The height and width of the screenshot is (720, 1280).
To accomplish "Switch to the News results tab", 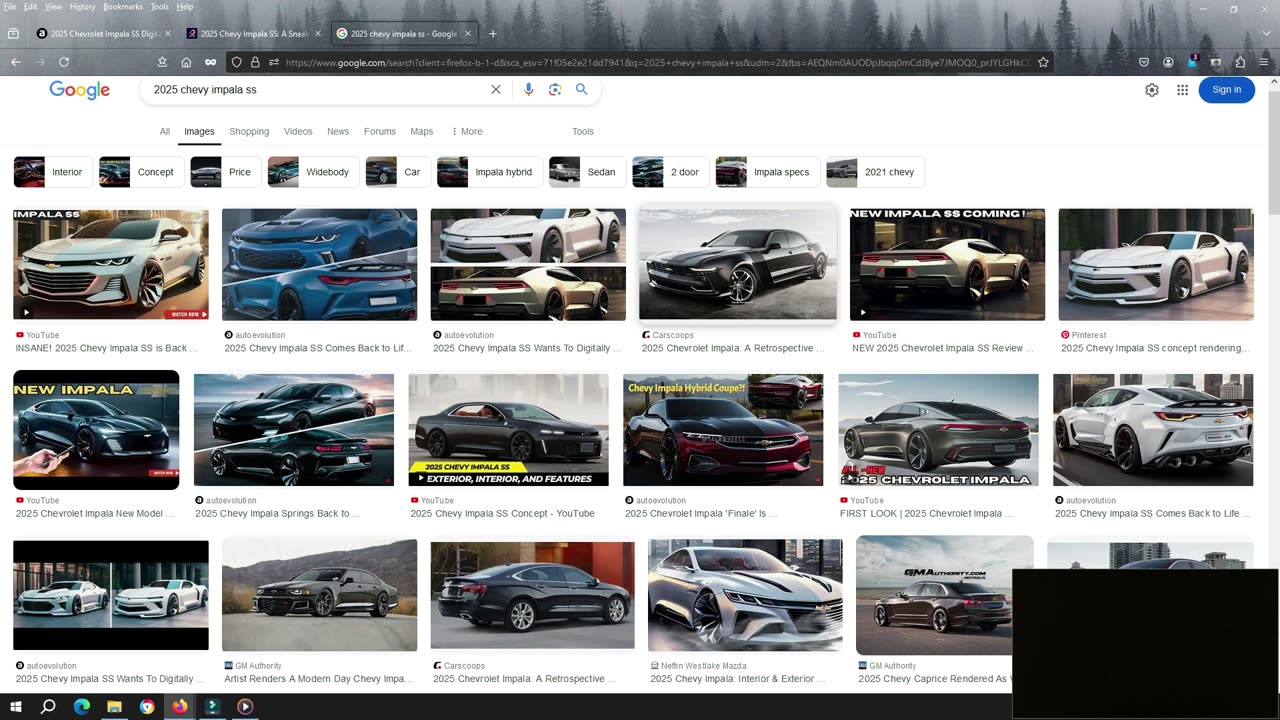I will tap(338, 131).
